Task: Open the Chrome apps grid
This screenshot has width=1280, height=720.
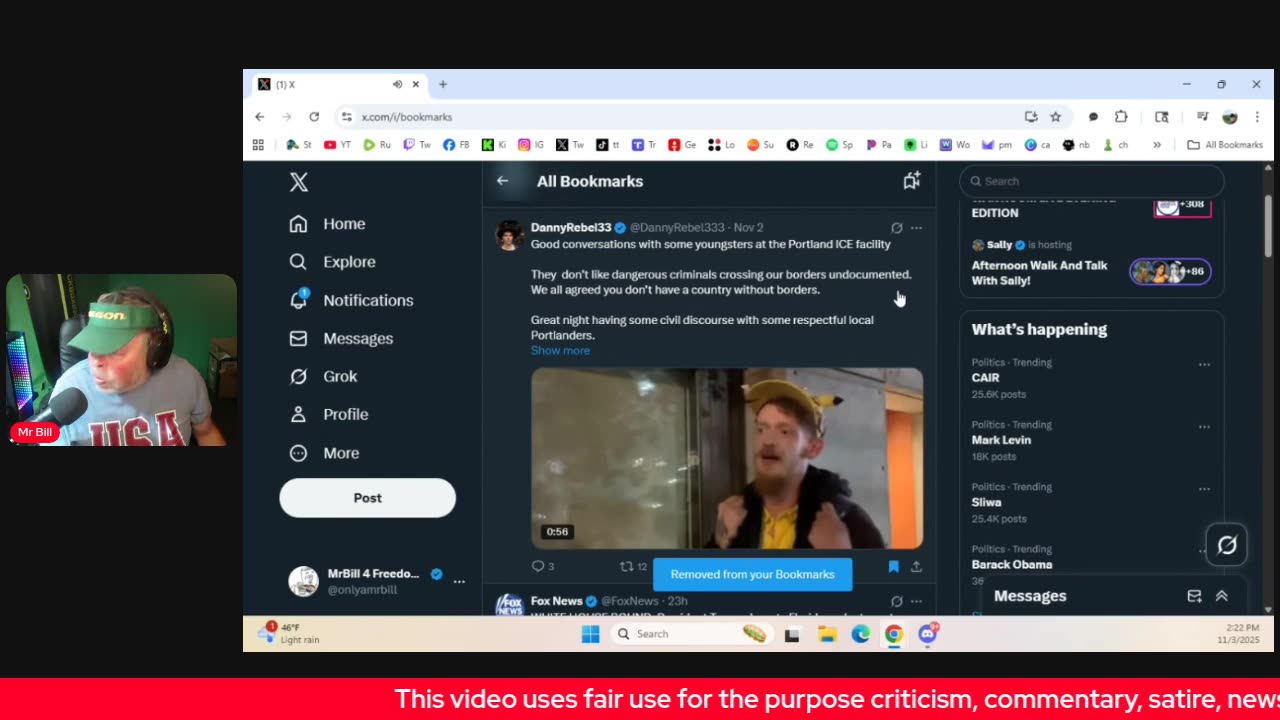Action: (x=258, y=145)
